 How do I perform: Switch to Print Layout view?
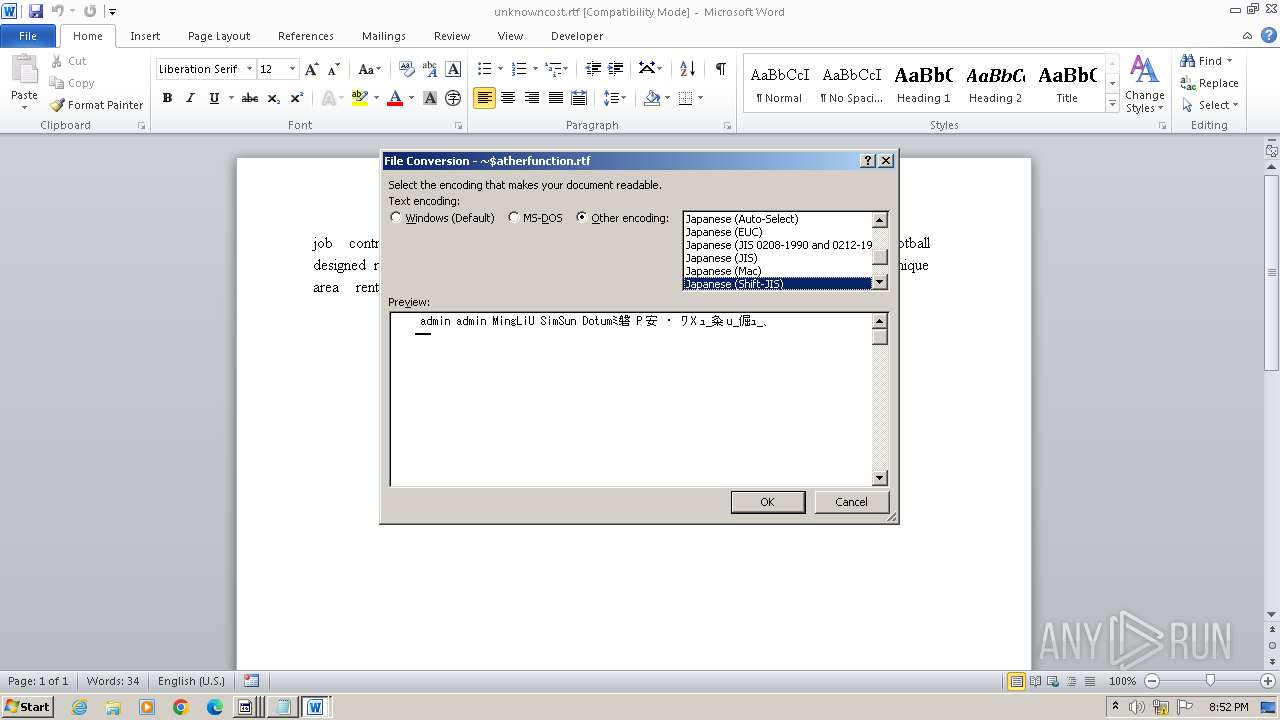point(1017,681)
